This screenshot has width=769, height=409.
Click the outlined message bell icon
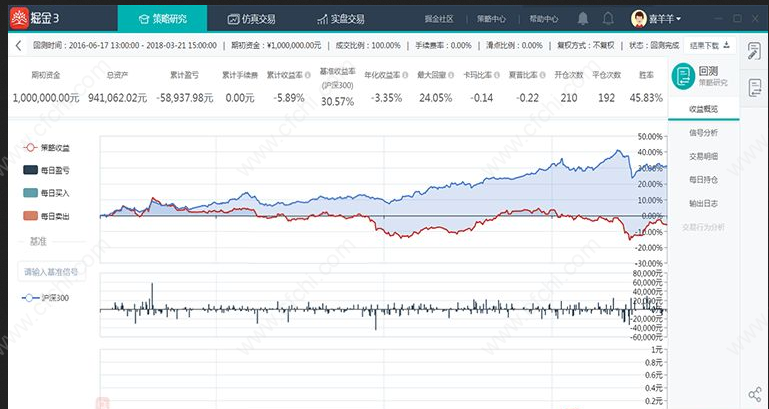(608, 19)
